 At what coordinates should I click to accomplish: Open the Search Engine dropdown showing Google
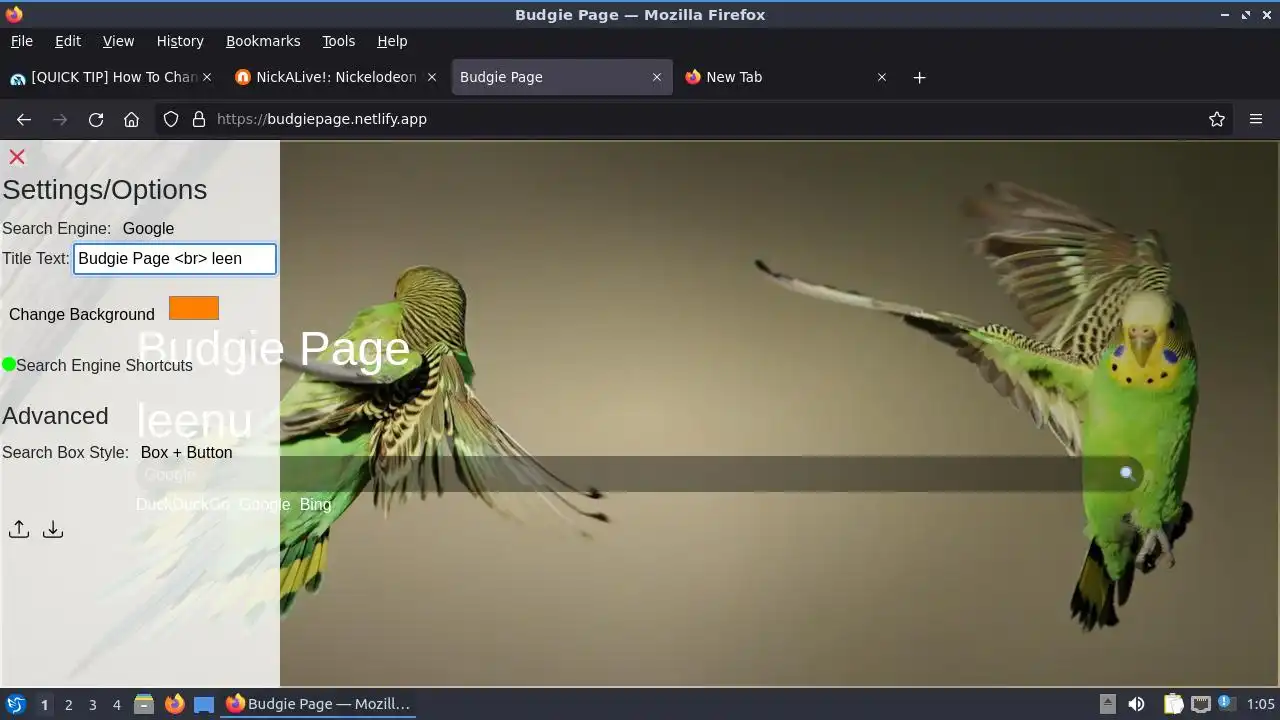148,228
